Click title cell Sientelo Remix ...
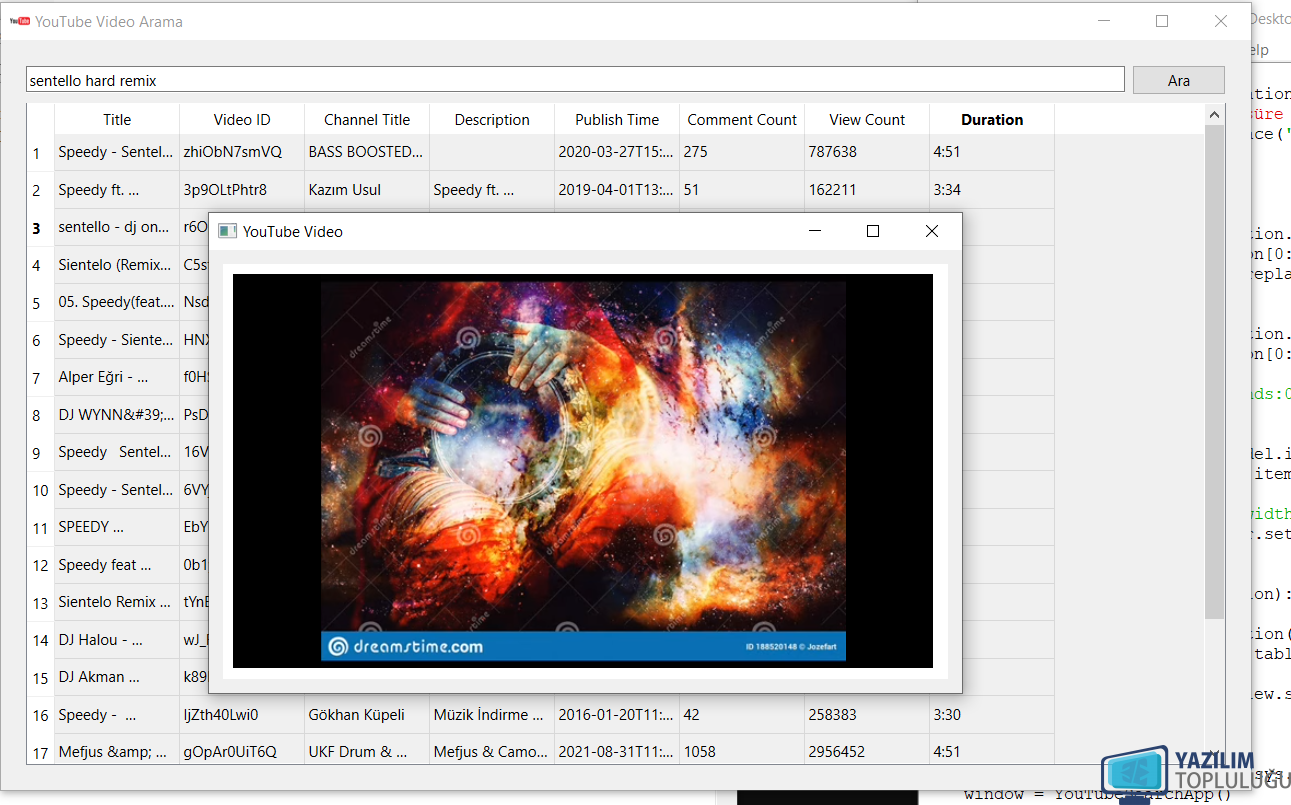The image size is (1291, 805). coord(117,602)
